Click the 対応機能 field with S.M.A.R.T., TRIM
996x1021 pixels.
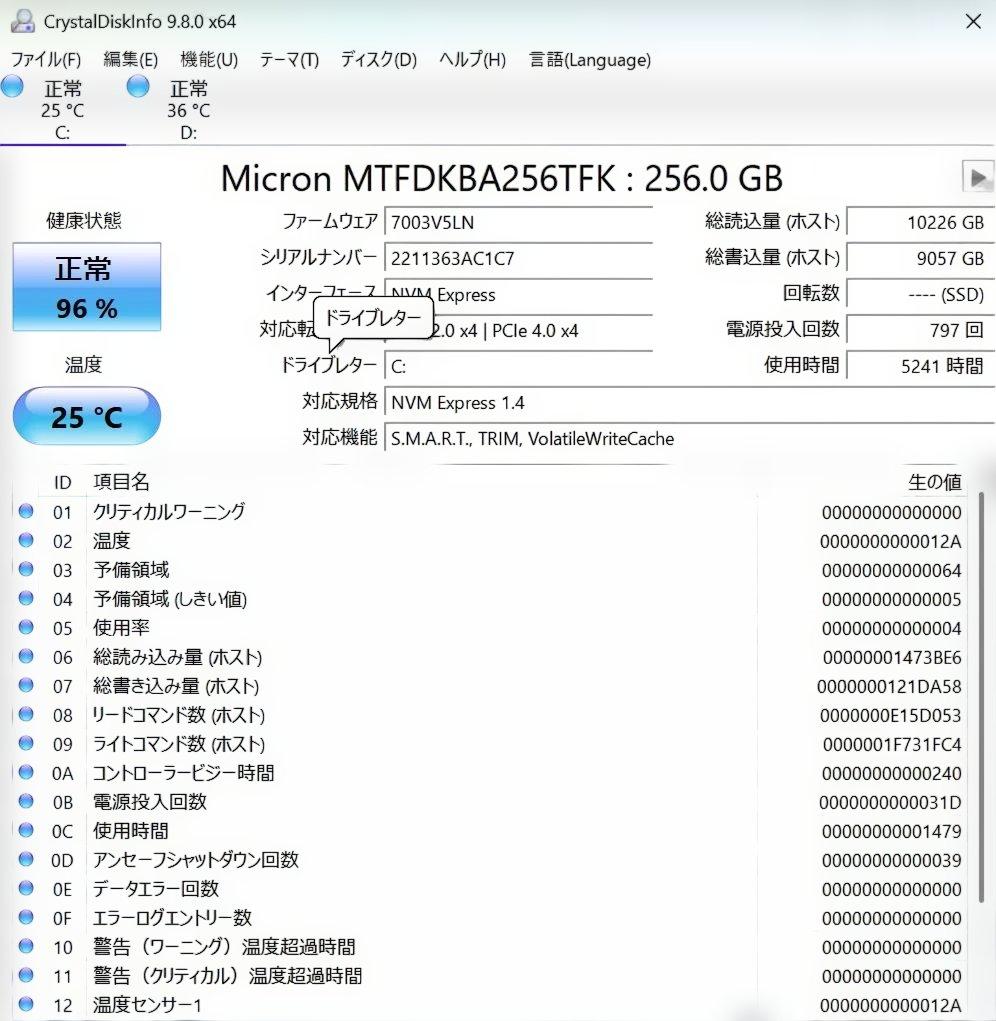click(690, 439)
